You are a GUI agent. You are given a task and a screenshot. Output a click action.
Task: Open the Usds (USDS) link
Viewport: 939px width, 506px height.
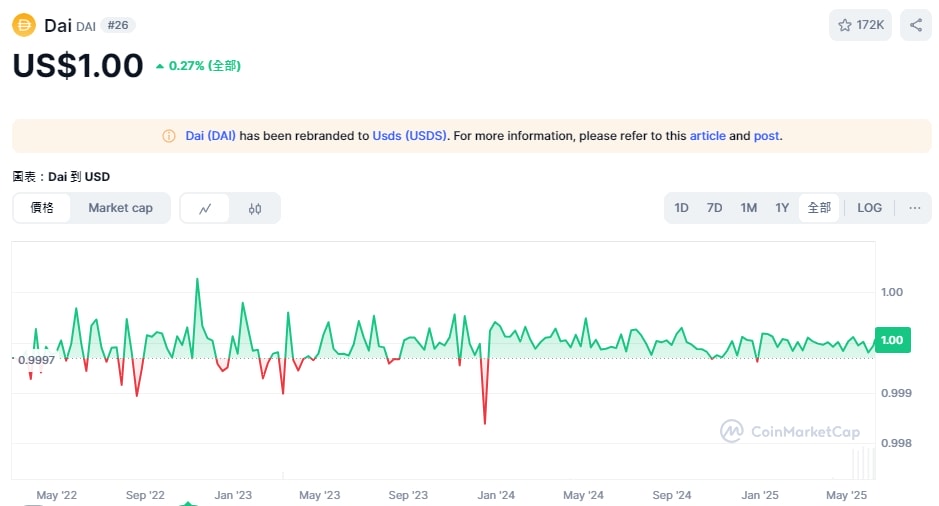pos(410,136)
